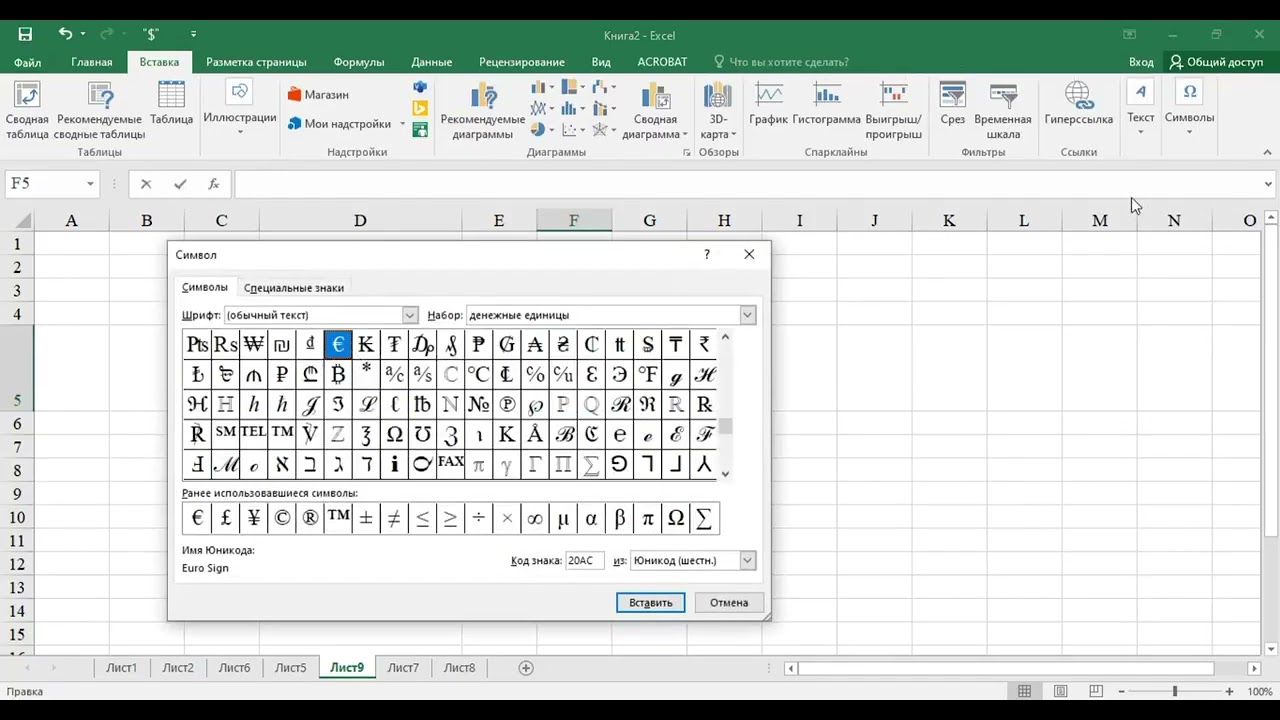Switch to Разметка страницы tab
Screen dimensions: 1280x720
coord(256,62)
